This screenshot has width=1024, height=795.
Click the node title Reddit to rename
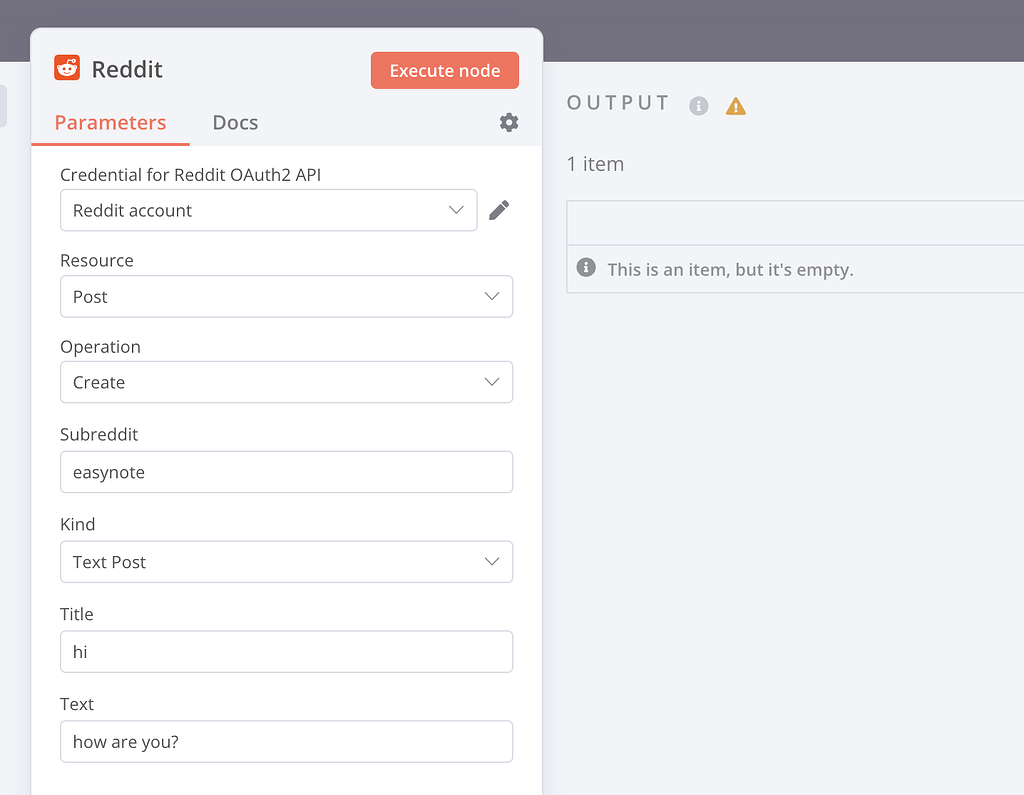[128, 69]
